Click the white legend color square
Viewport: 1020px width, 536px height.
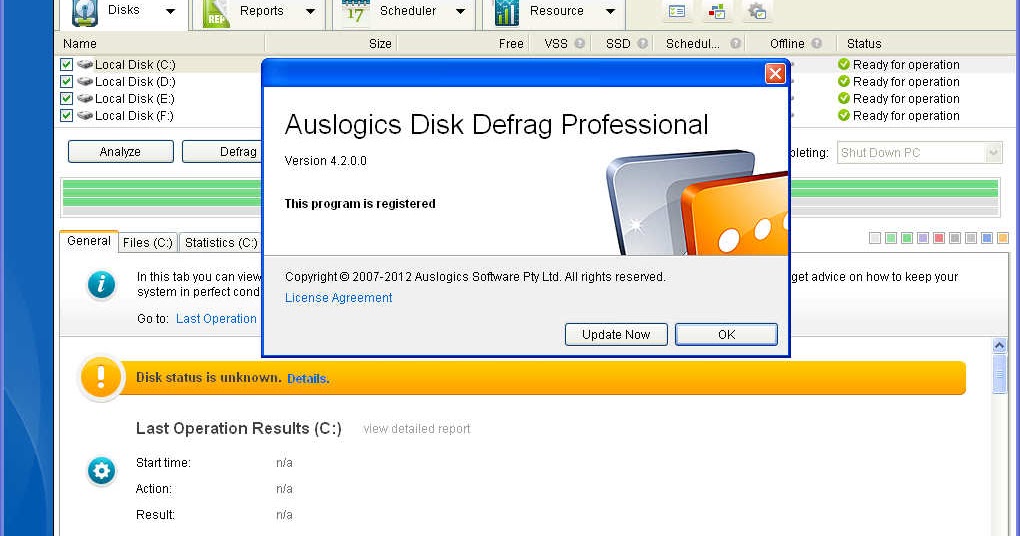point(875,238)
